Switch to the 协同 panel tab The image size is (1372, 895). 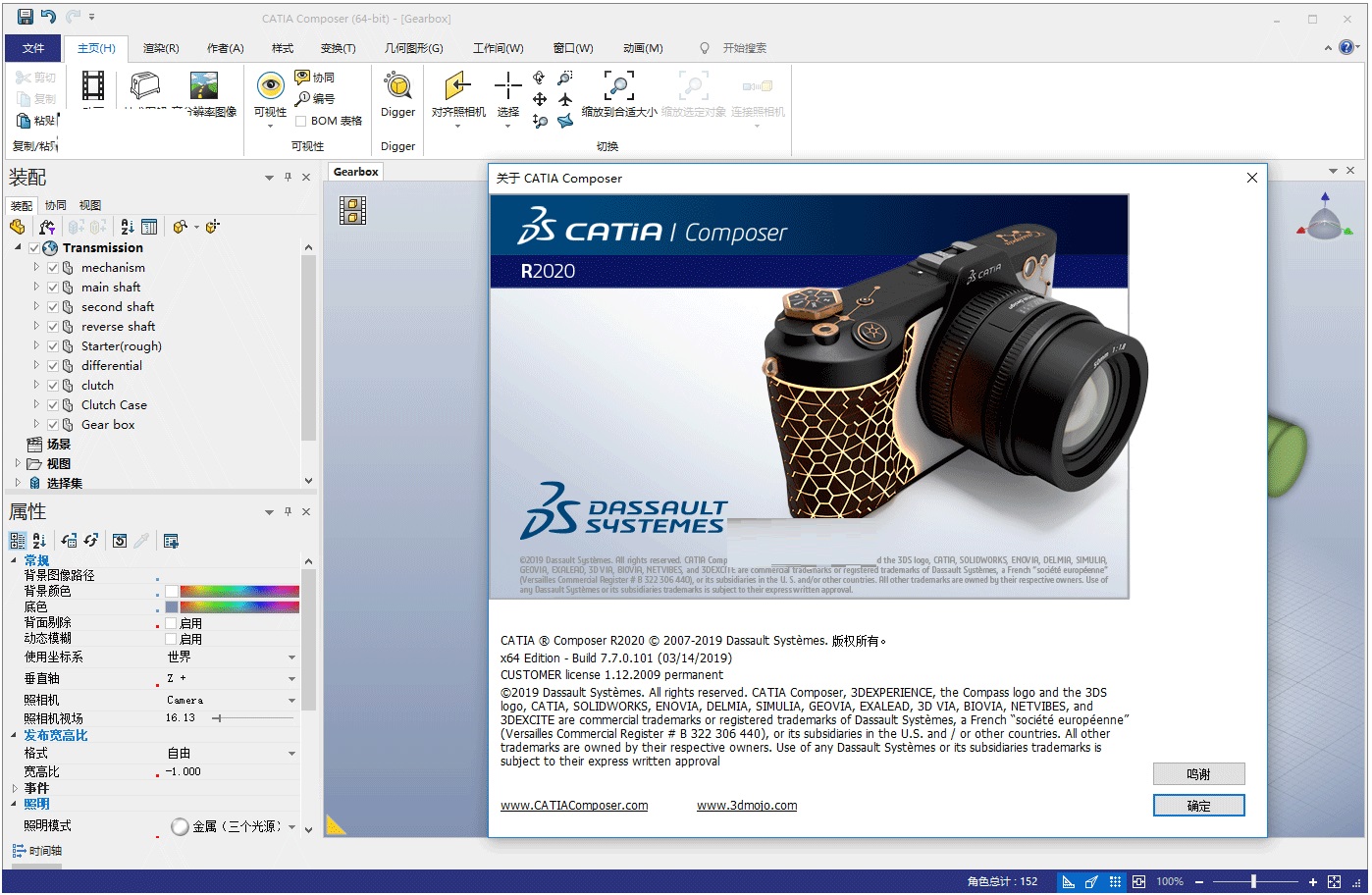coord(56,206)
